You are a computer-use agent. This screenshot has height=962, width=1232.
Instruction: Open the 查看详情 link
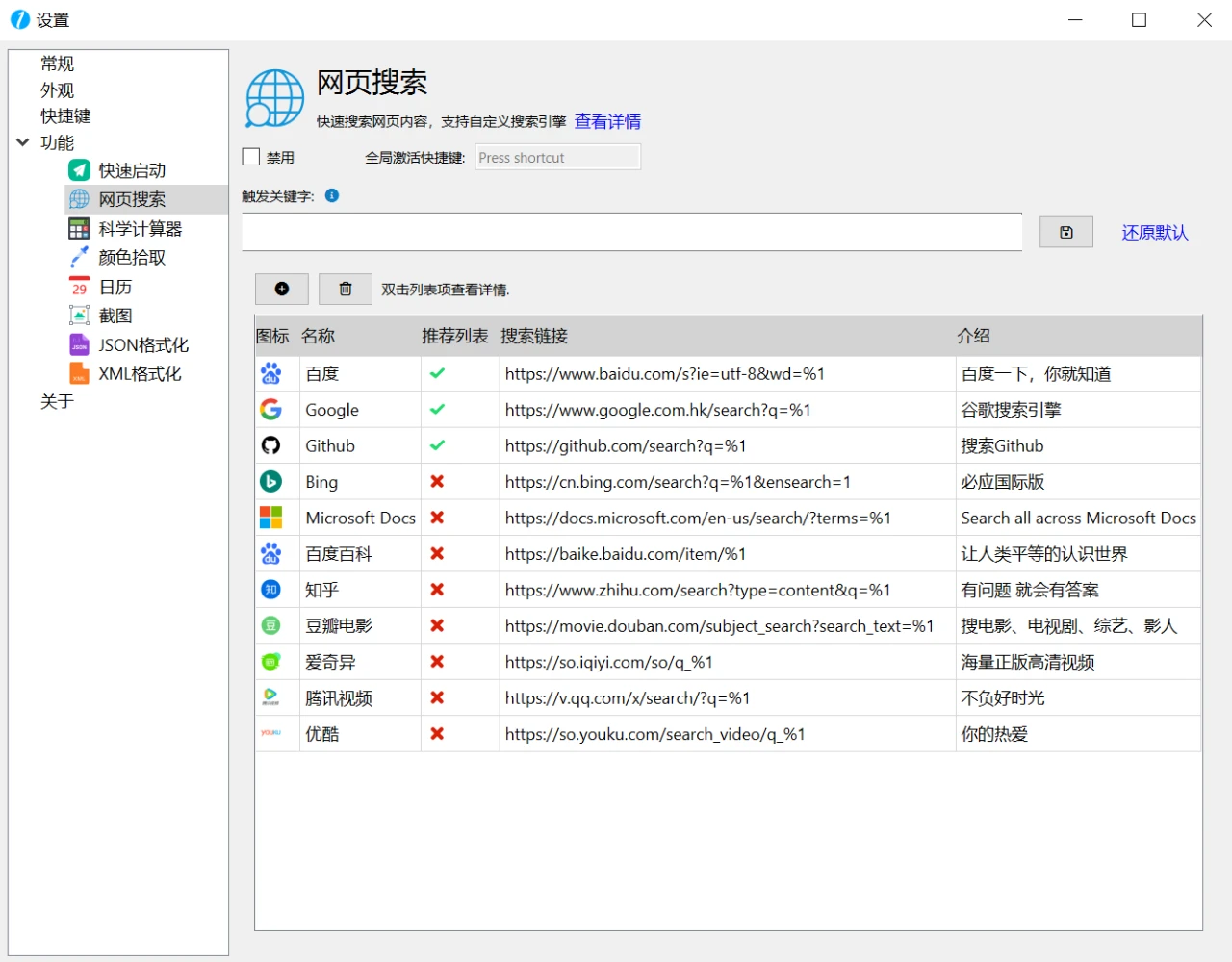[x=607, y=121]
